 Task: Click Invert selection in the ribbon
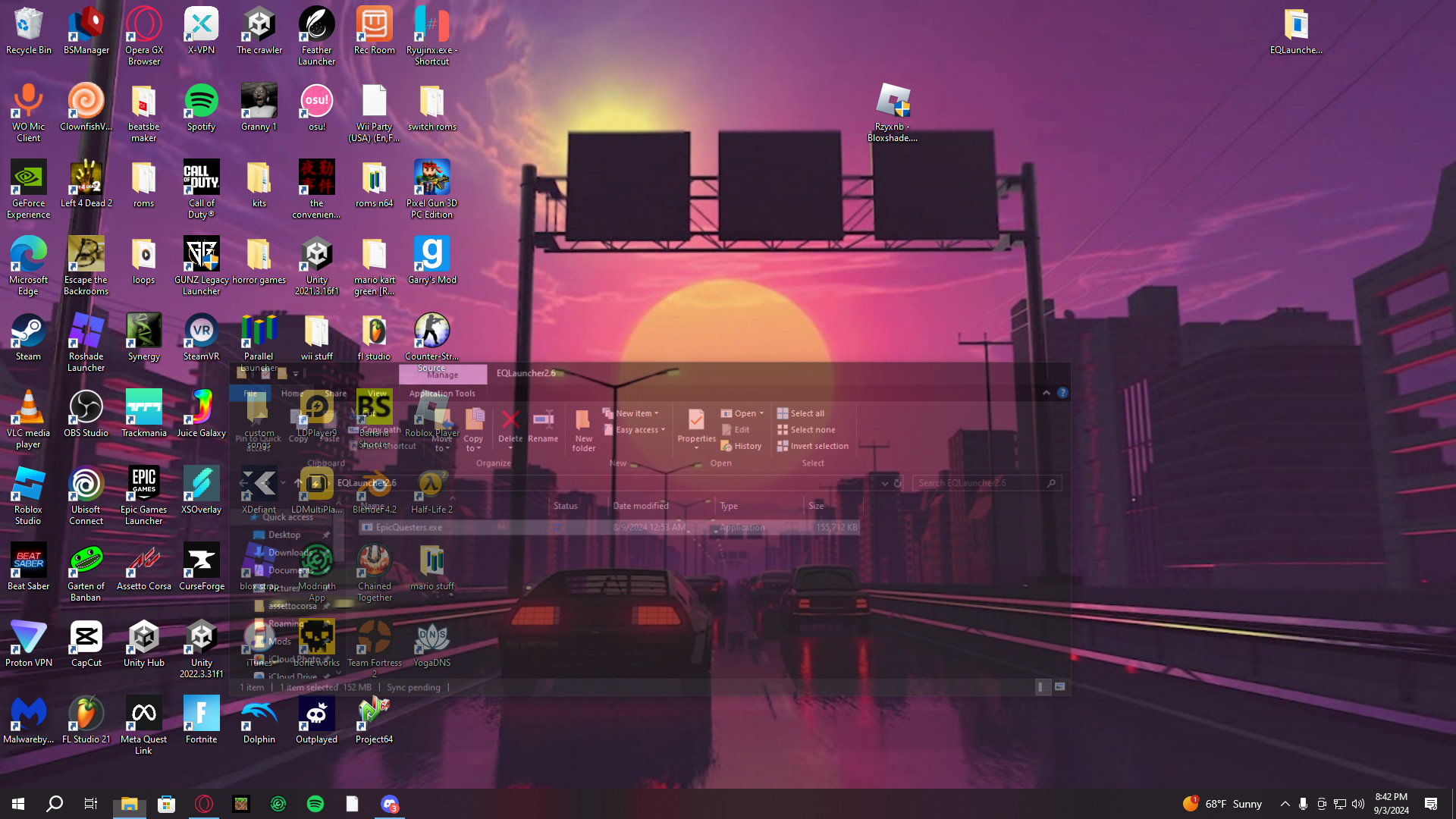pyautogui.click(x=813, y=446)
